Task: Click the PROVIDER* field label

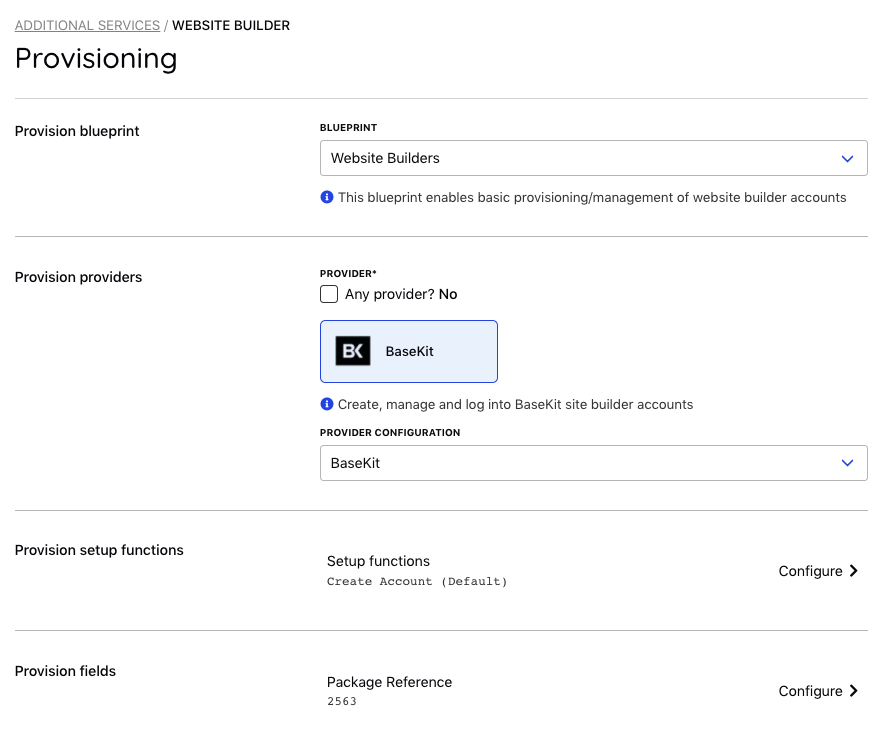Action: click(349, 274)
